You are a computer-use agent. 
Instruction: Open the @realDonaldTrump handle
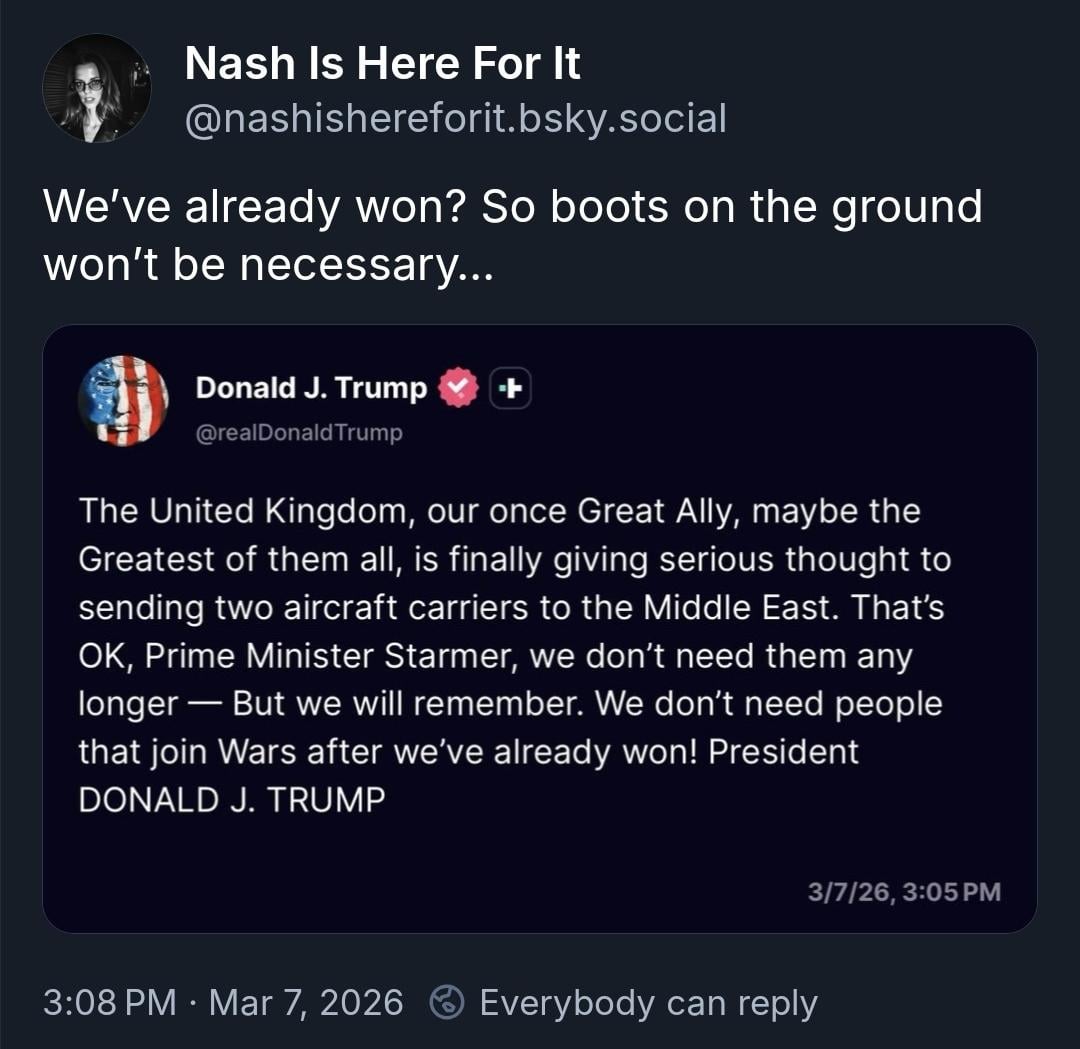coord(299,433)
